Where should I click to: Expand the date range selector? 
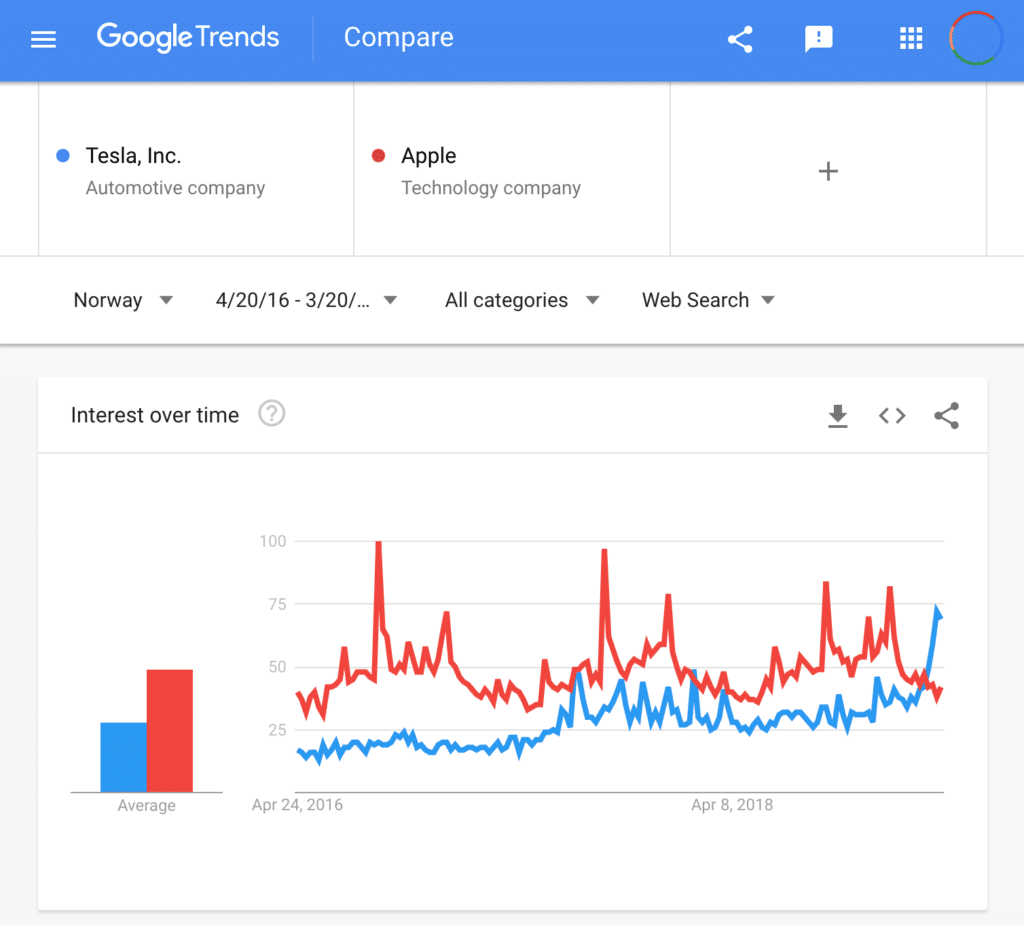(303, 300)
